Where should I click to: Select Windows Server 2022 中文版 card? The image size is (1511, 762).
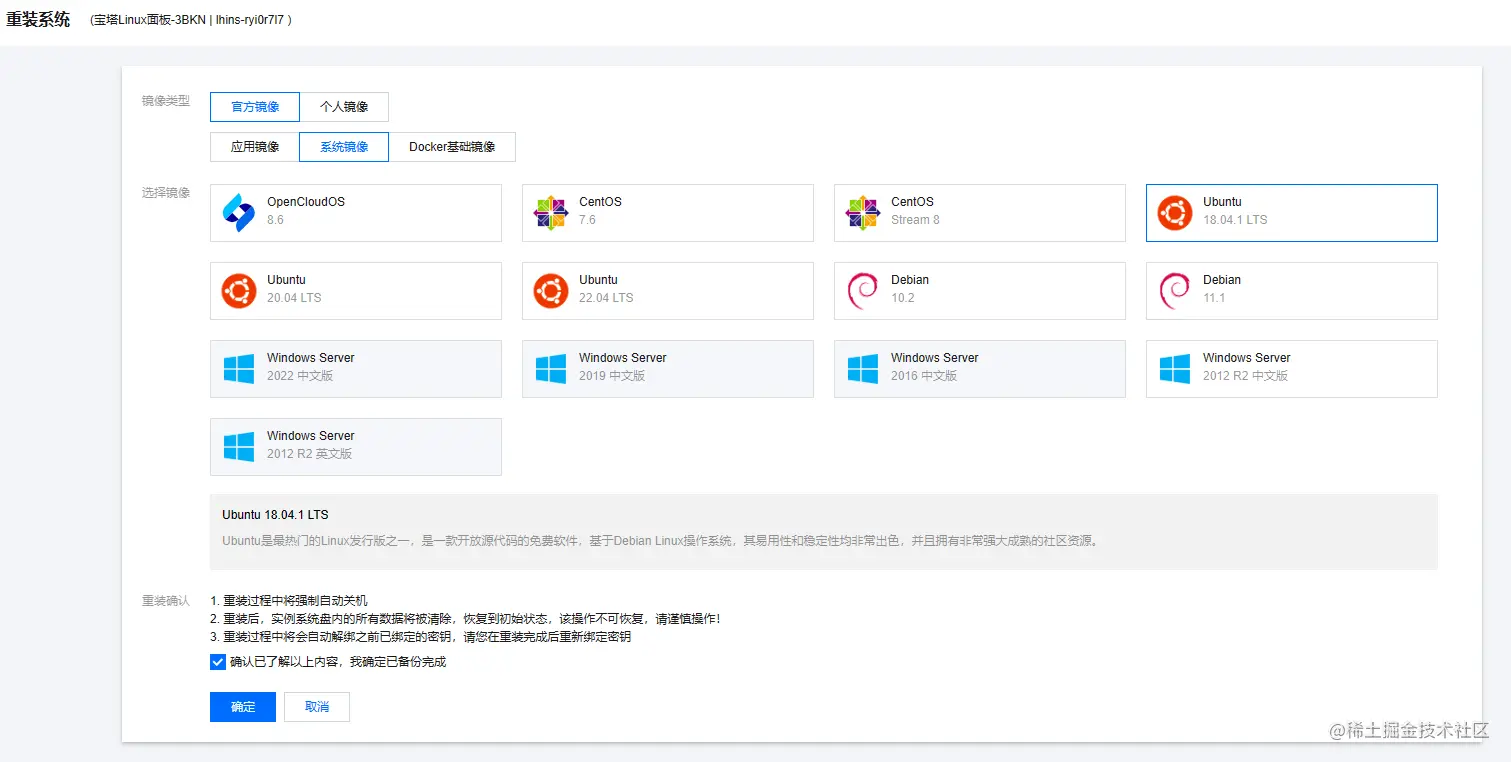click(356, 369)
